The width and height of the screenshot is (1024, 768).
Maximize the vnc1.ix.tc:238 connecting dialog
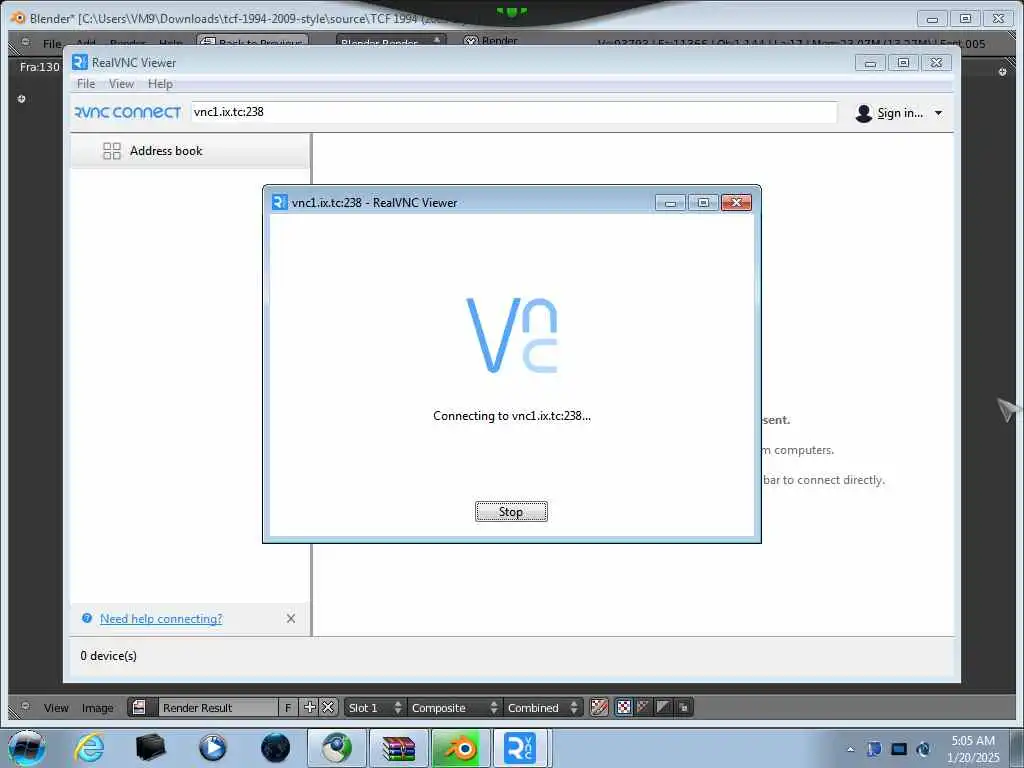click(703, 202)
